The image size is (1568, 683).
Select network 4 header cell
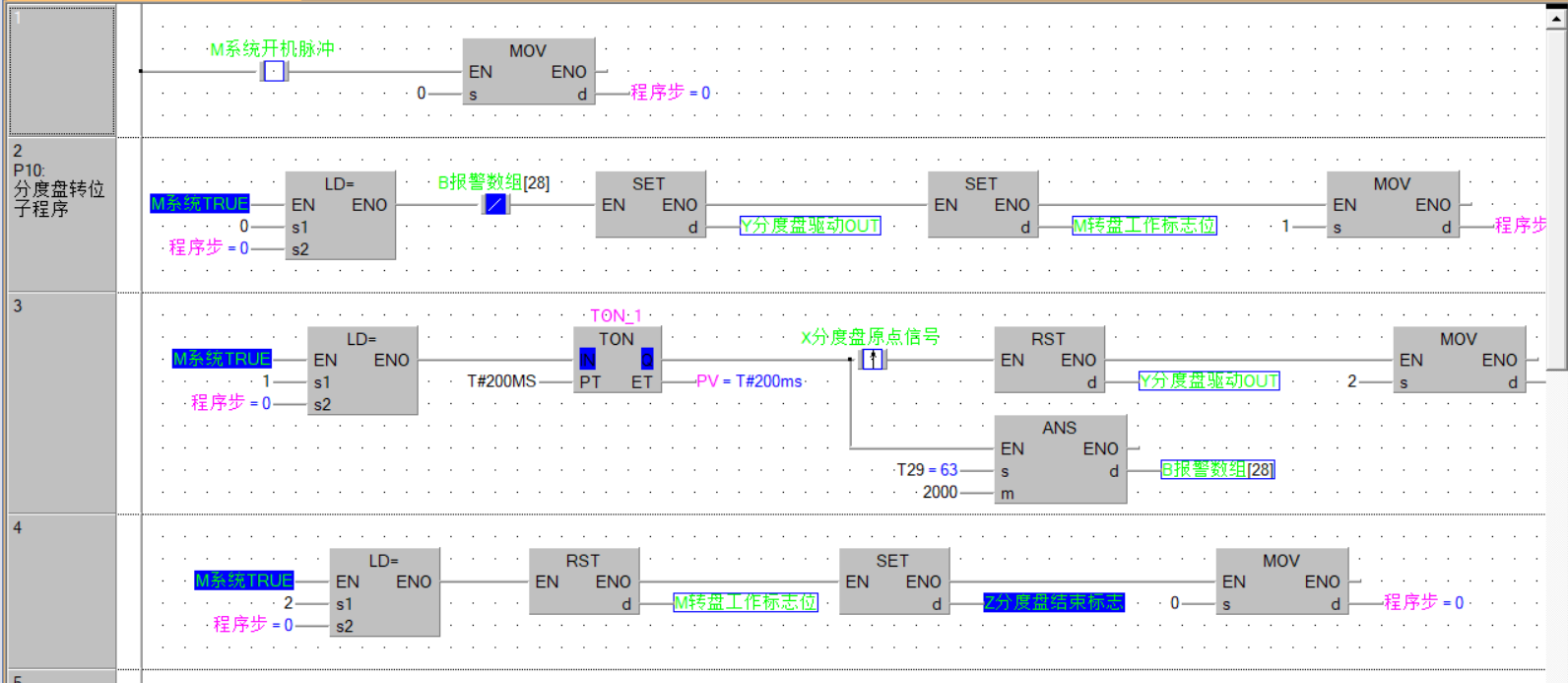coord(61,591)
